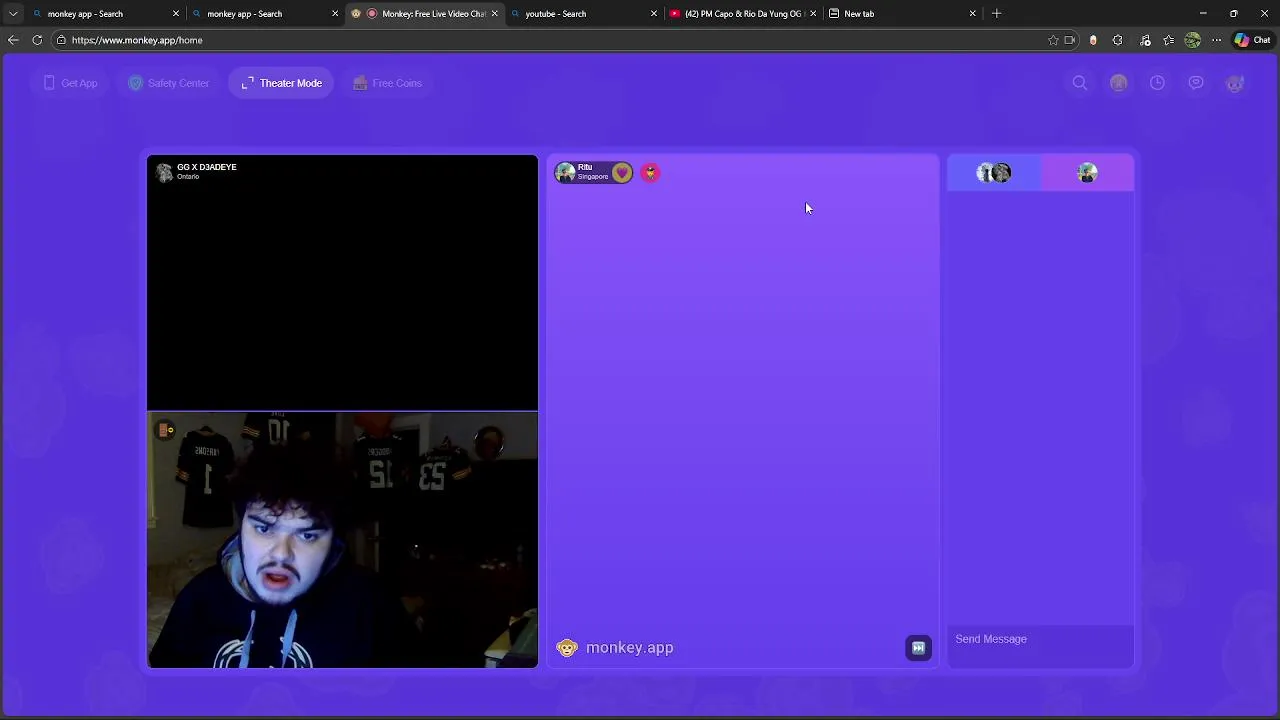Open the browser profile avatar
The width and height of the screenshot is (1280, 720).
[x=1192, y=40]
